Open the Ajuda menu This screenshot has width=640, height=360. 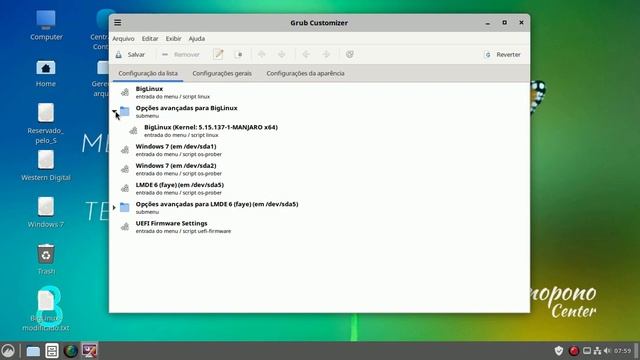point(197,38)
